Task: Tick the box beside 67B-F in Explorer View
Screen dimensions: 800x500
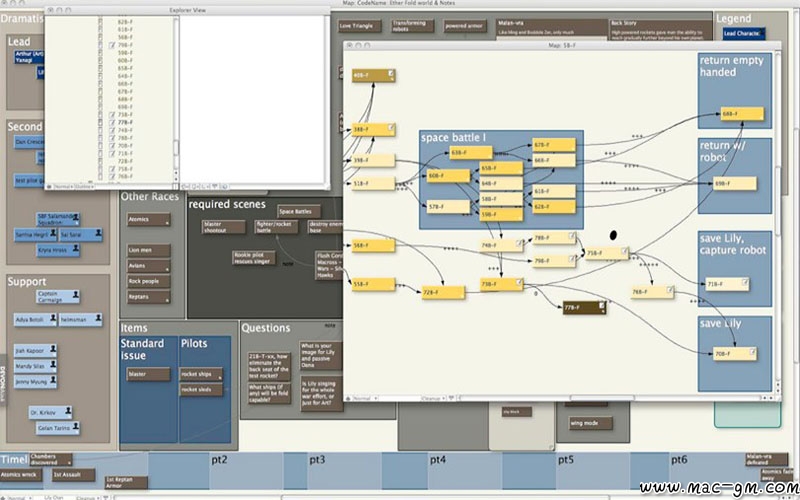Action: 101,91
